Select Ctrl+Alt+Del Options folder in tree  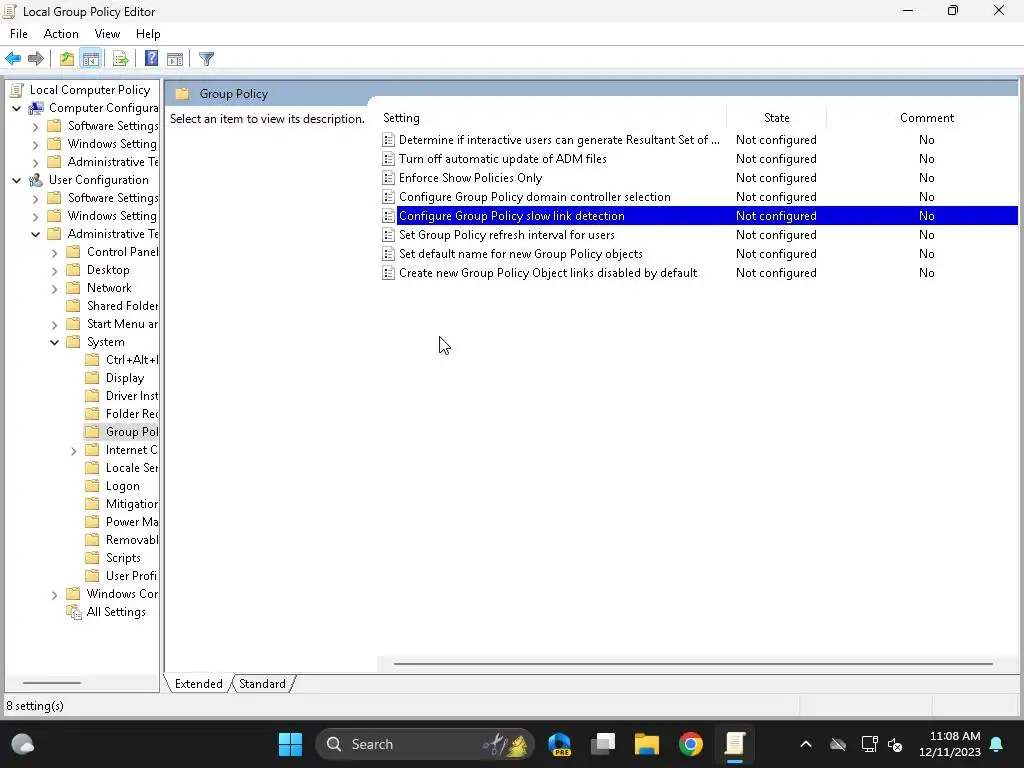point(131,360)
